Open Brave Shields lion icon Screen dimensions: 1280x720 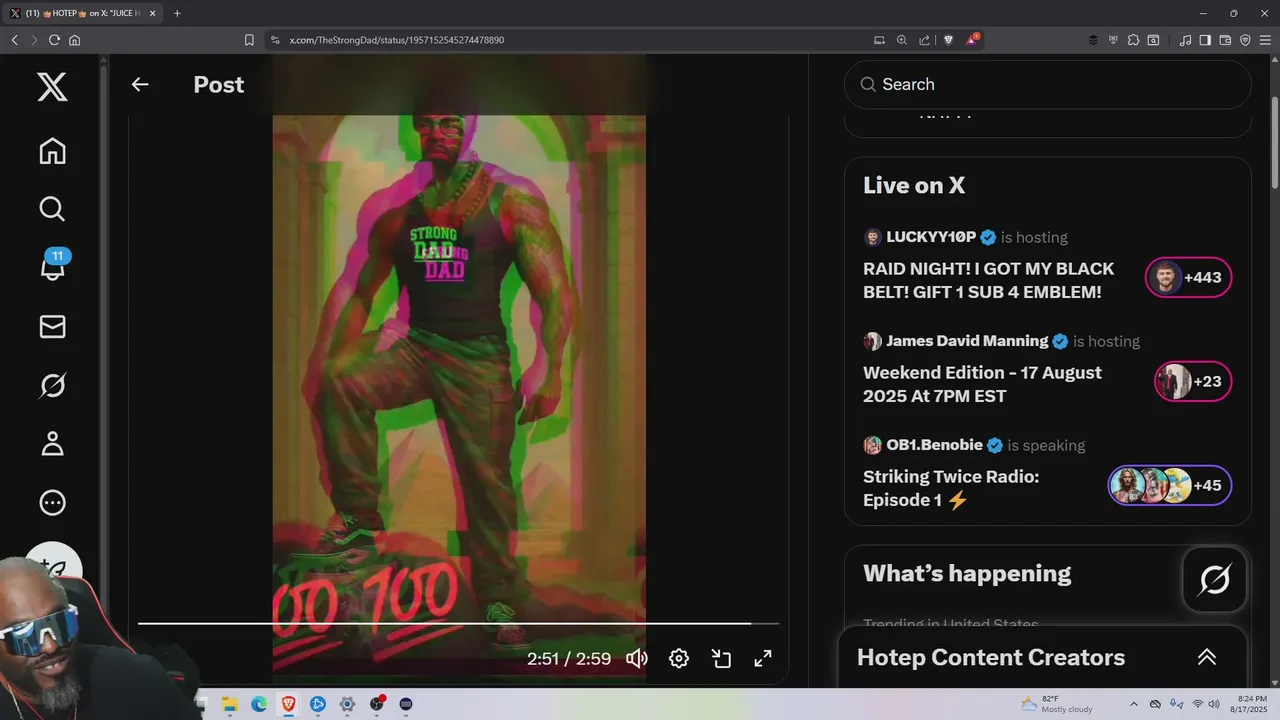(x=949, y=40)
